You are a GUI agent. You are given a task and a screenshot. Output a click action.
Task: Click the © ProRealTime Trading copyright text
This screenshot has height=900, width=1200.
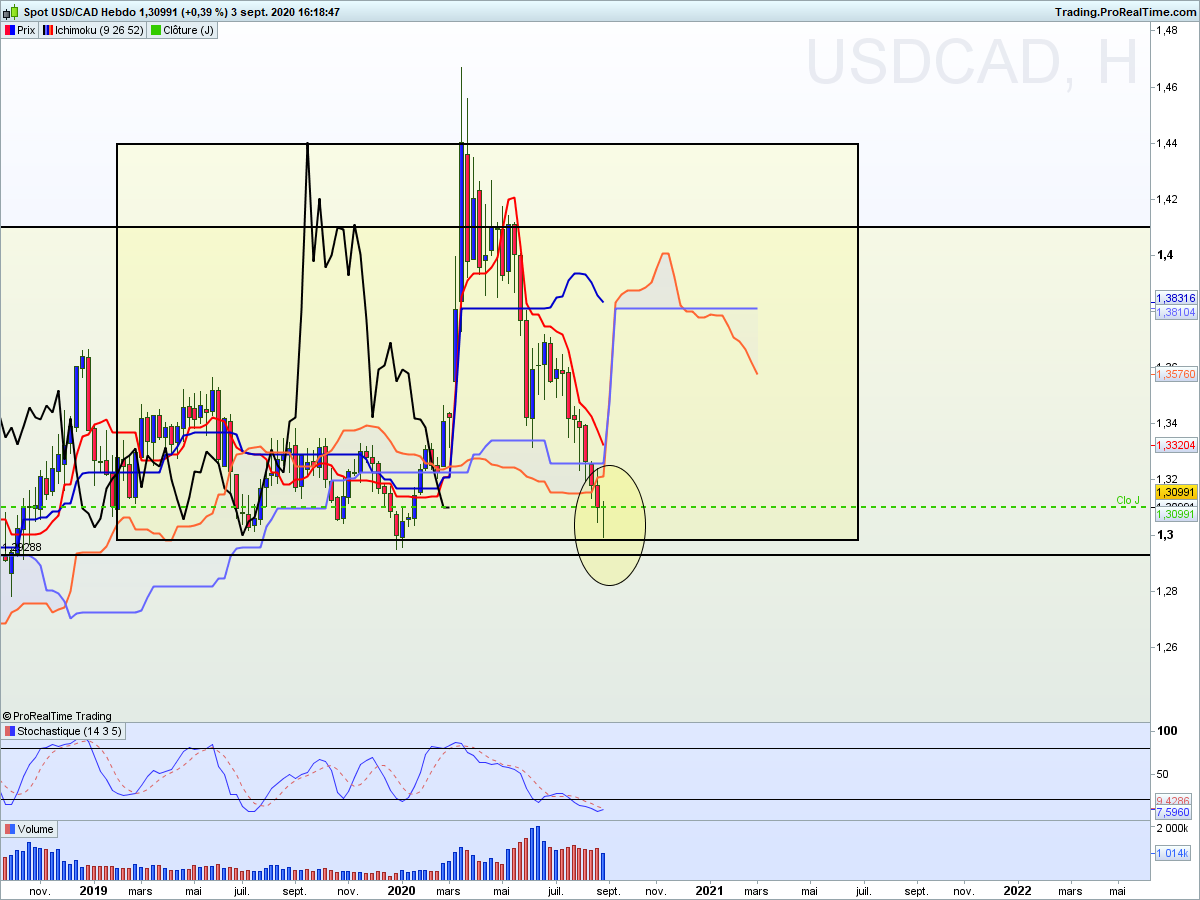click(x=57, y=716)
